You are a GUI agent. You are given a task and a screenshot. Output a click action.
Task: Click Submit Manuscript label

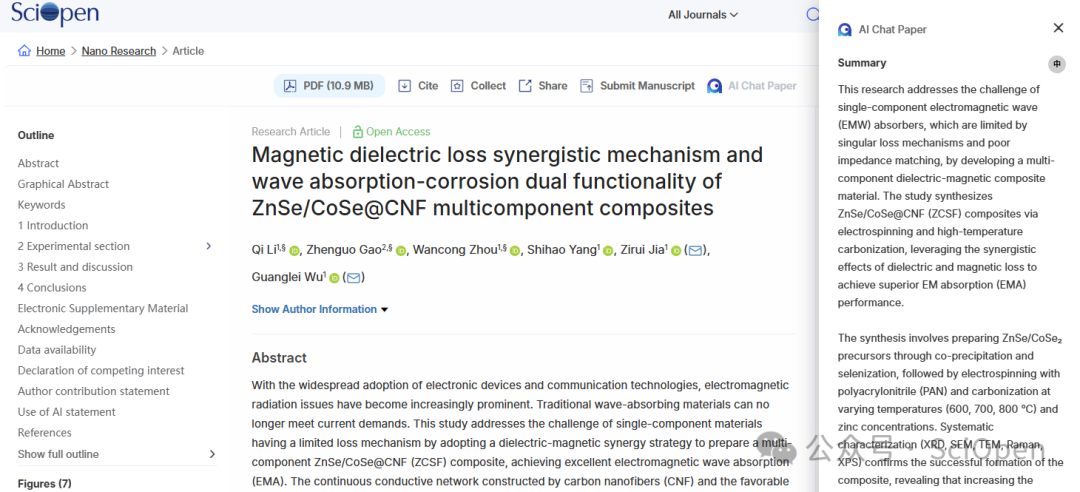point(647,85)
